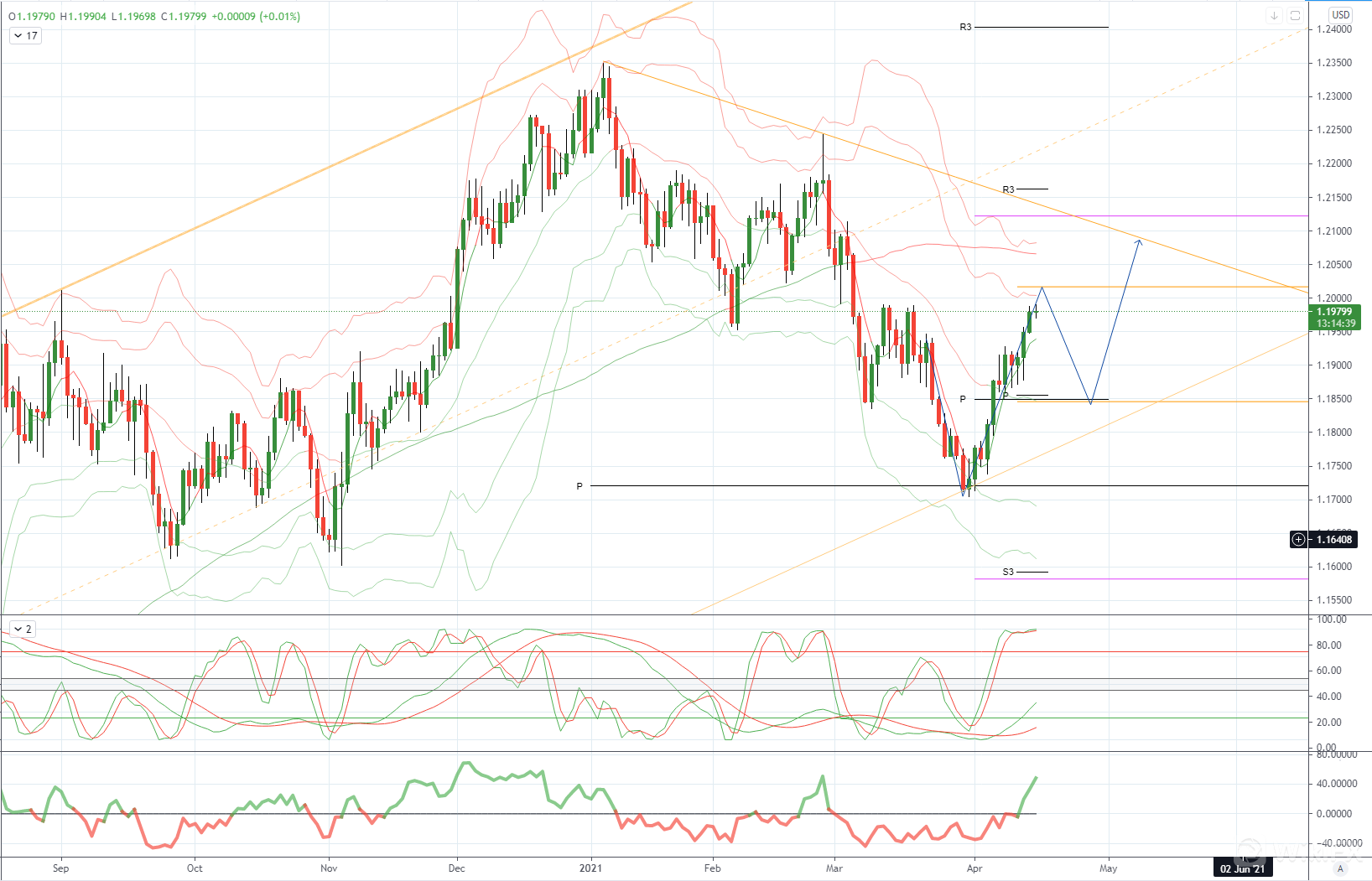Click the 1.20500 price scale label
1372x881 pixels.
[1334, 265]
